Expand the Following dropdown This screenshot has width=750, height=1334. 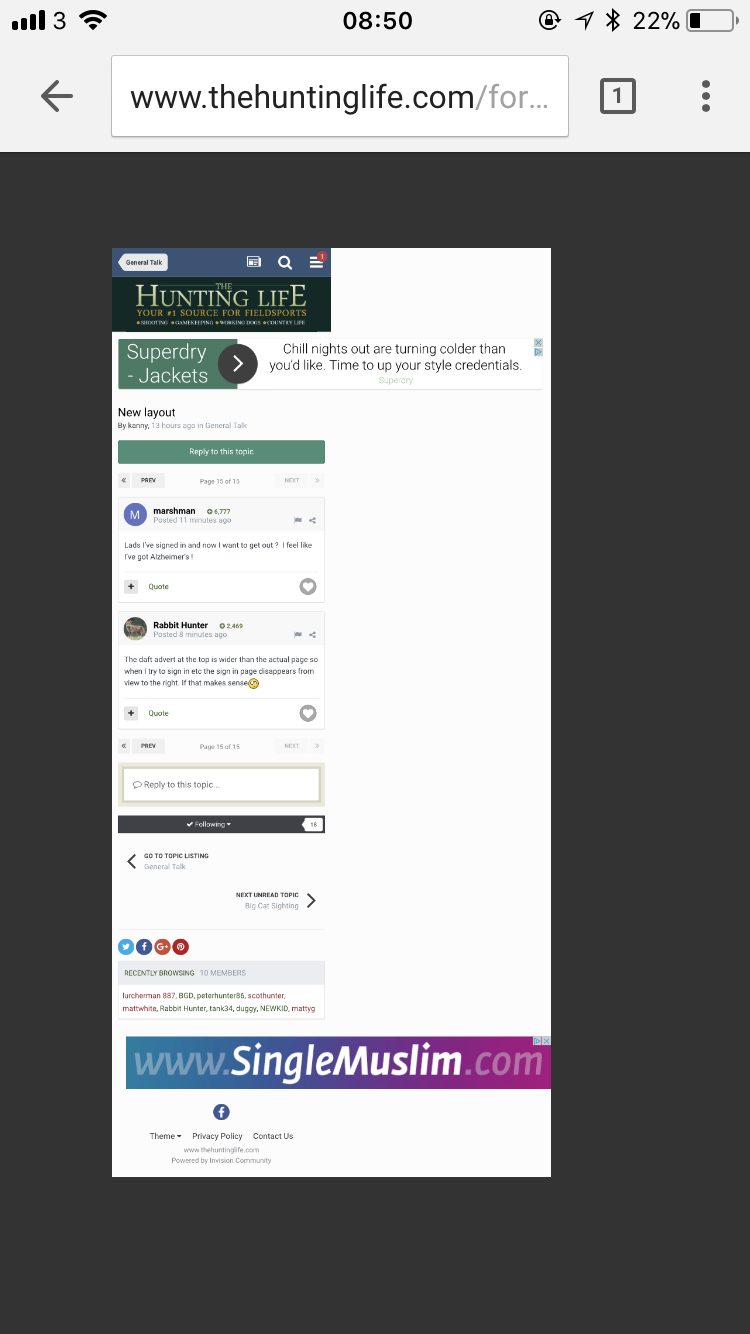209,824
